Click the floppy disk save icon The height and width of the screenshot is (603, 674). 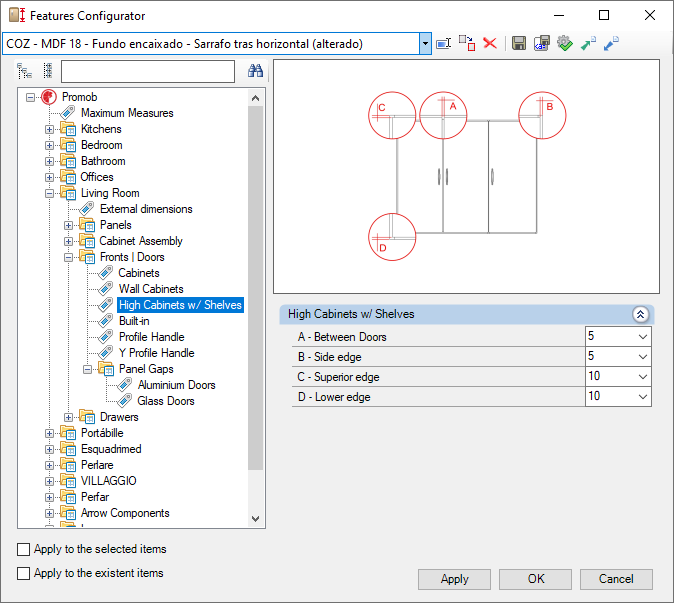[519, 43]
